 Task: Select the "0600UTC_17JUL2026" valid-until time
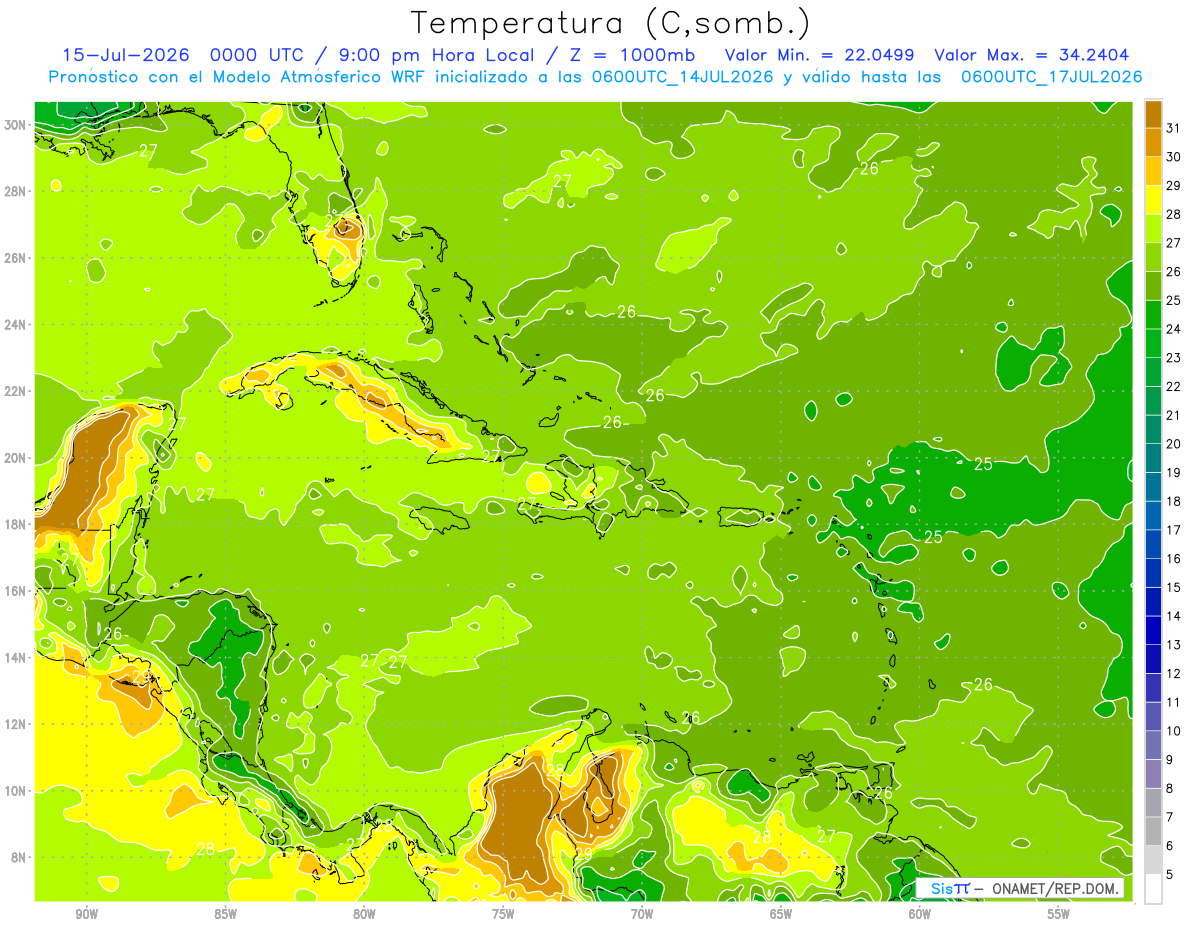click(x=1052, y=76)
